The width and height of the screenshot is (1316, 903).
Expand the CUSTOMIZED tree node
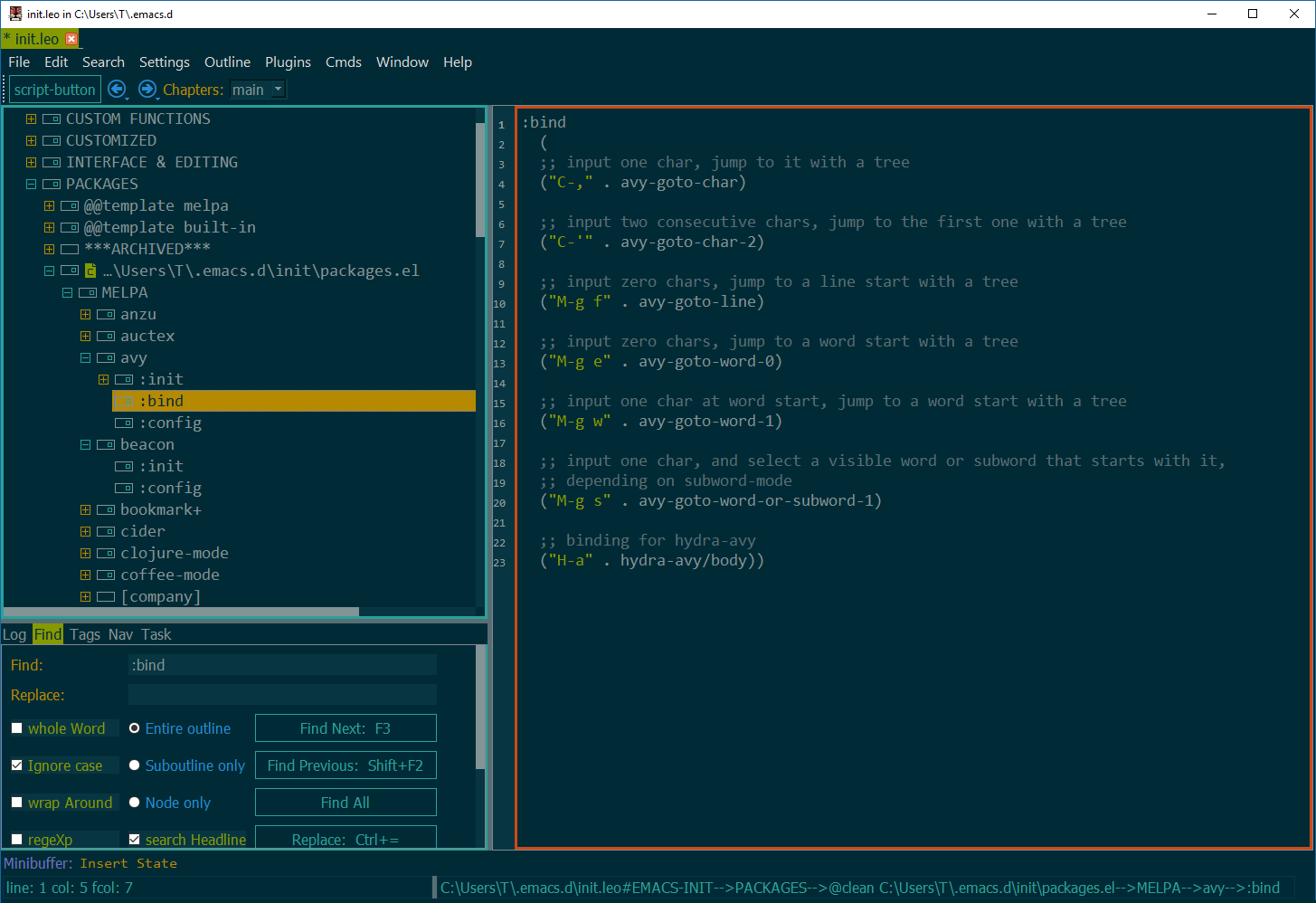[x=31, y=141]
